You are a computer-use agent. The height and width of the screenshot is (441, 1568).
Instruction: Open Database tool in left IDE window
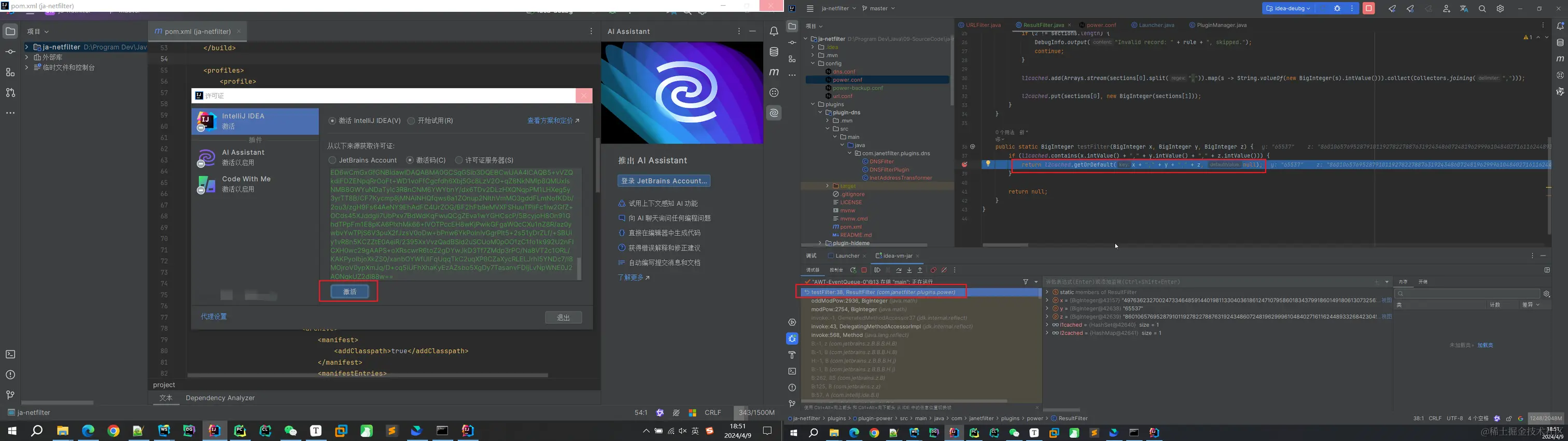(x=774, y=52)
